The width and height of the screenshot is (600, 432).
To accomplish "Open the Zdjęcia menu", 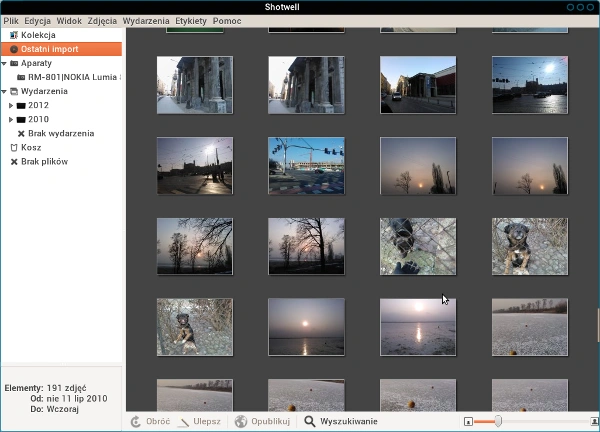I will pyautogui.click(x=102, y=21).
